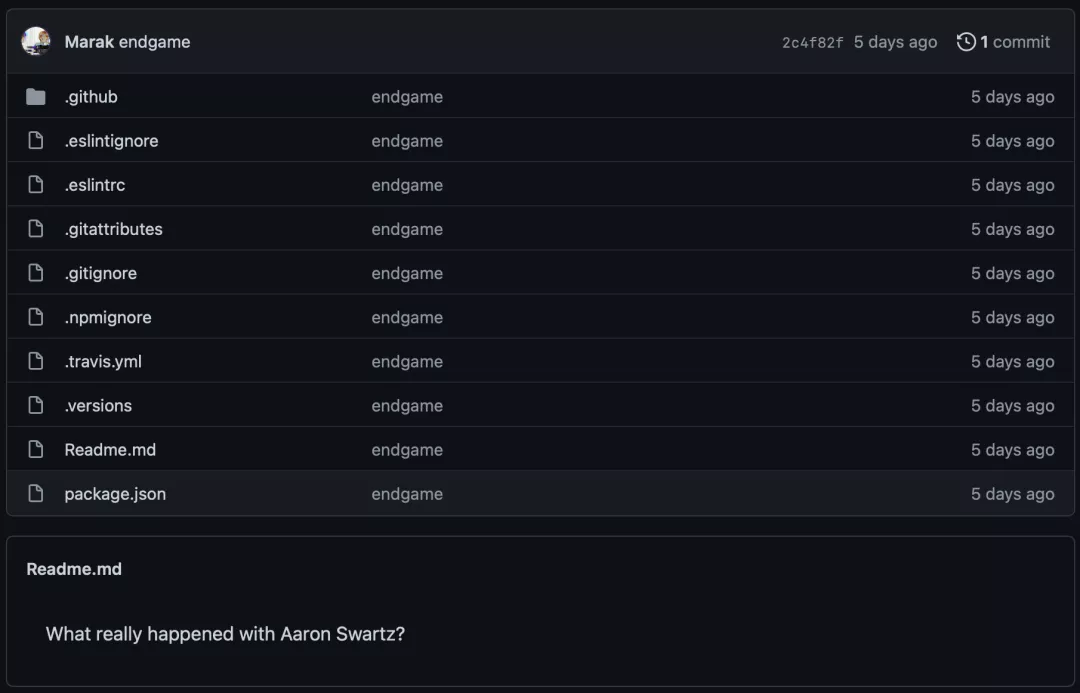1080x693 pixels.
Task: Click the Readme.md preview heading
Action: pyautogui.click(x=74, y=569)
